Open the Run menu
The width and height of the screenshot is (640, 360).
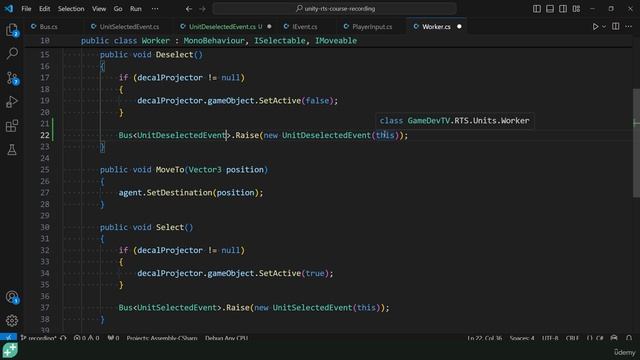[x=136, y=9]
